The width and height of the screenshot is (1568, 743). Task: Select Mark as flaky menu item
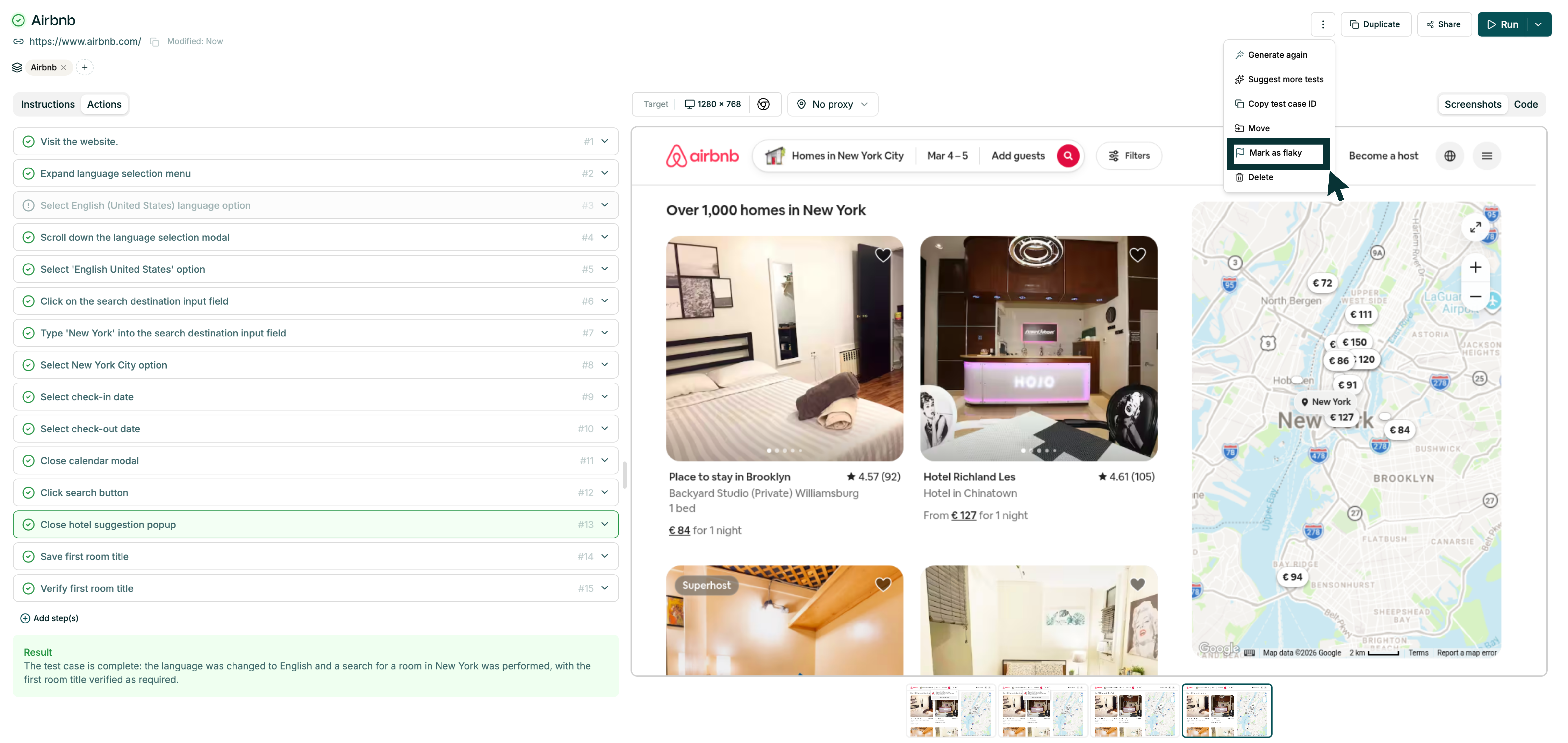[1275, 153]
